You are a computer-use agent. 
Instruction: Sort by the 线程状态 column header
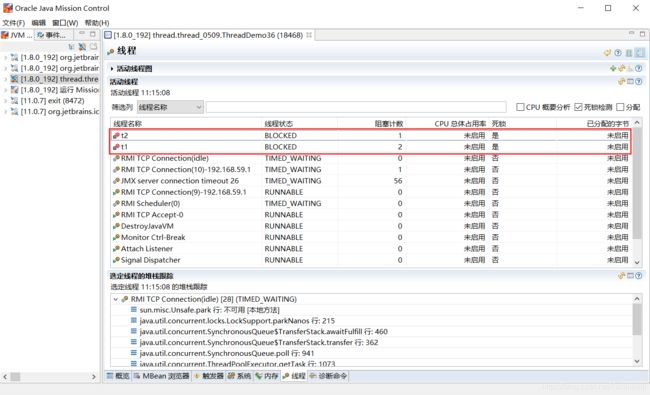(x=300, y=124)
